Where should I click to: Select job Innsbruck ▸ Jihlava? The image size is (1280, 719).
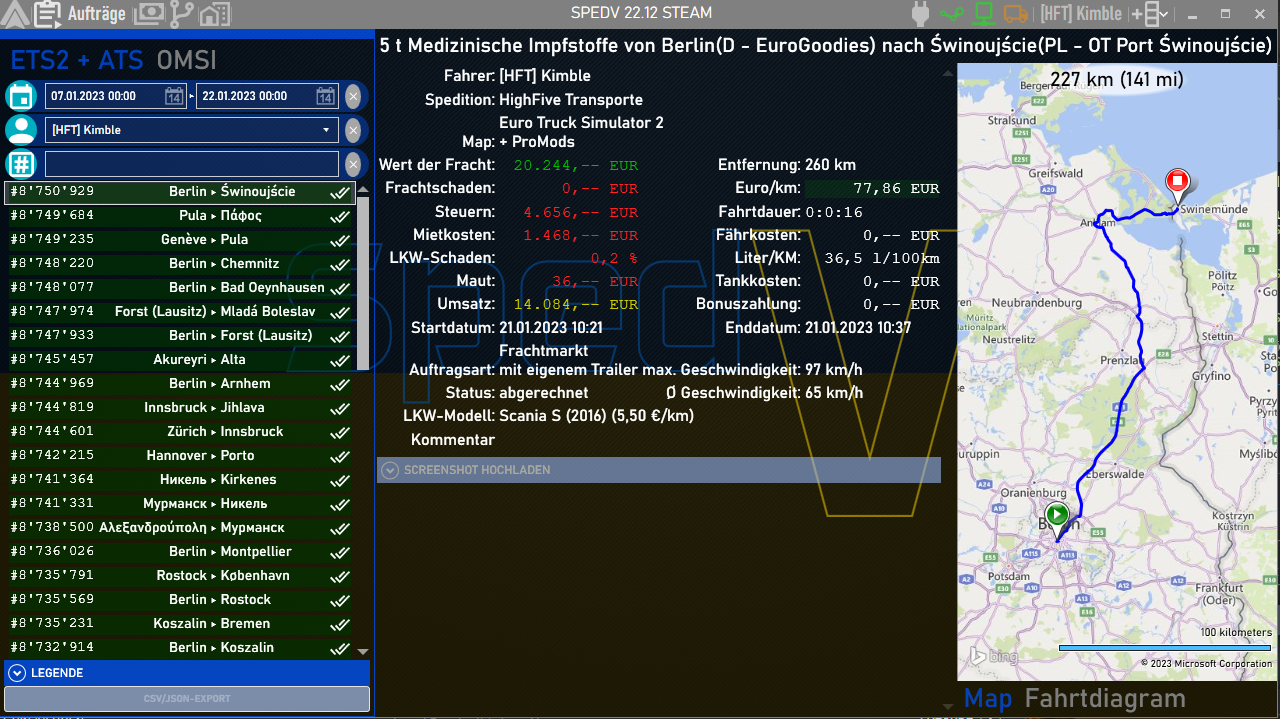pos(180,408)
